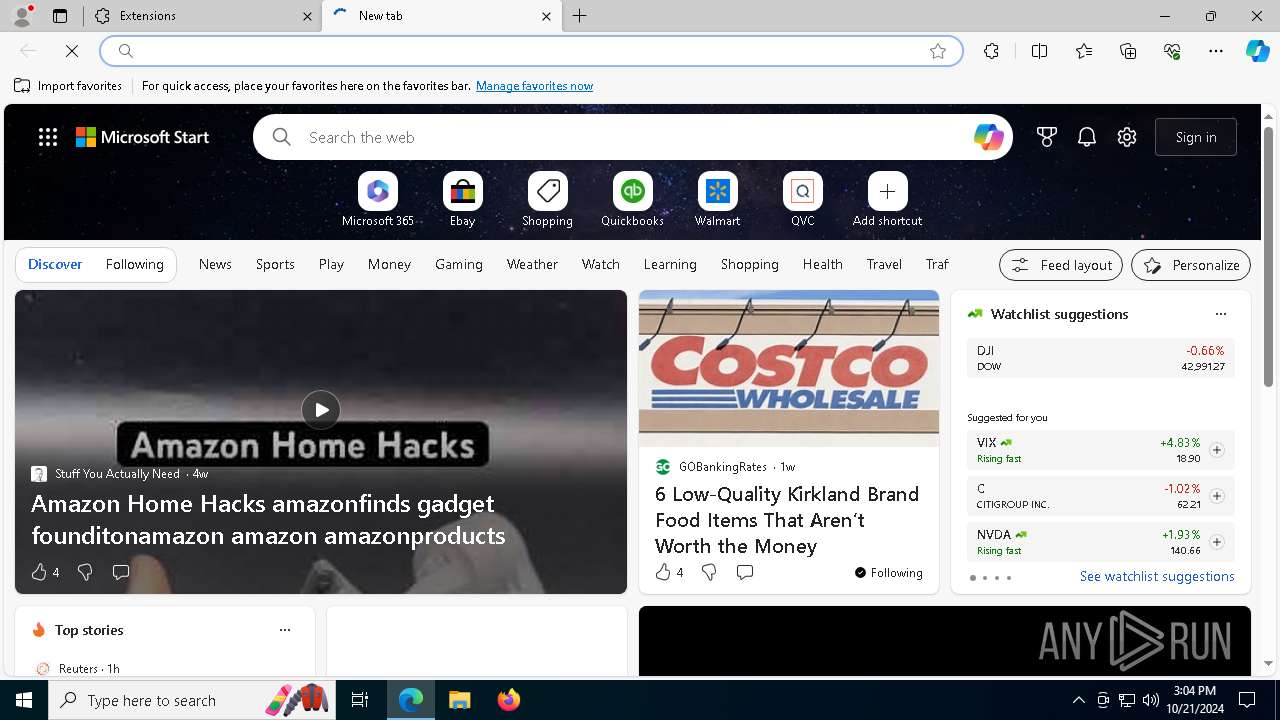The height and width of the screenshot is (720, 1280).
Task: Like the Amazon Home Hacks video
Action: click(45, 572)
